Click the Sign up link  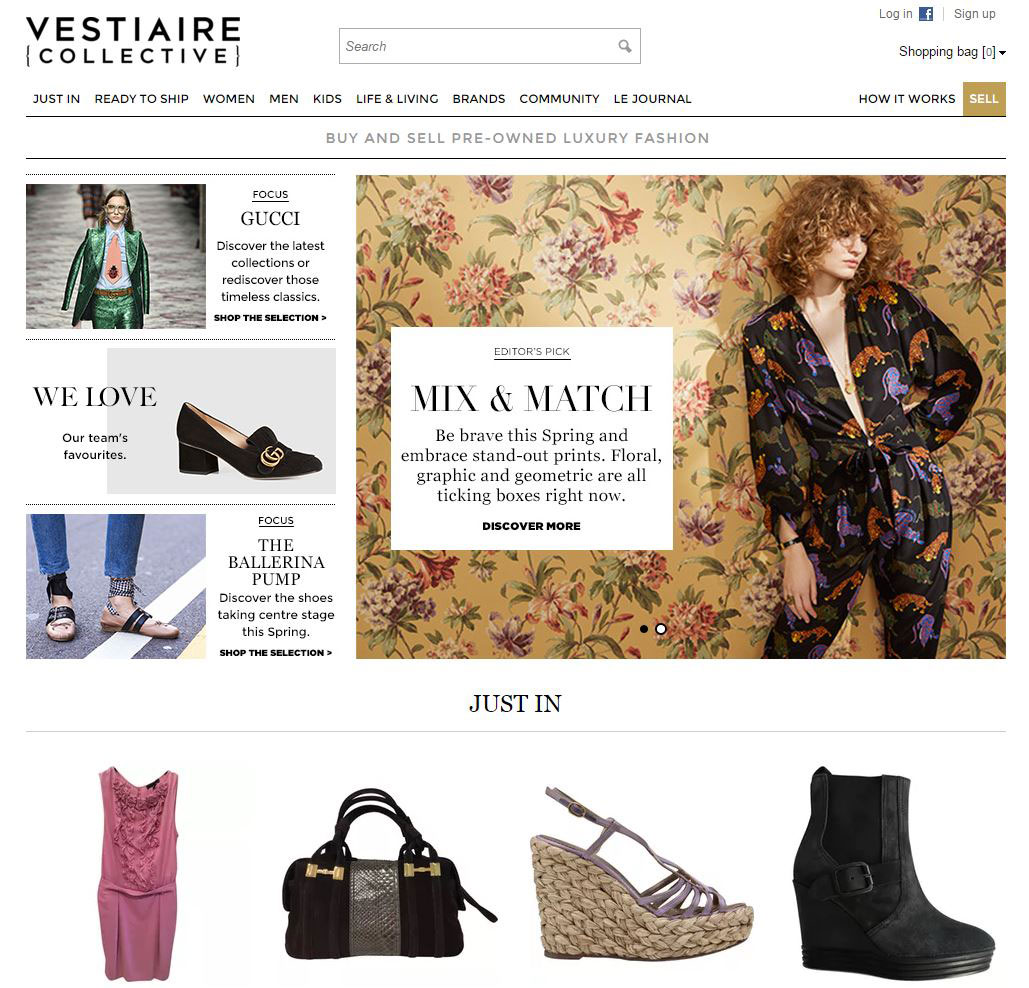point(974,14)
